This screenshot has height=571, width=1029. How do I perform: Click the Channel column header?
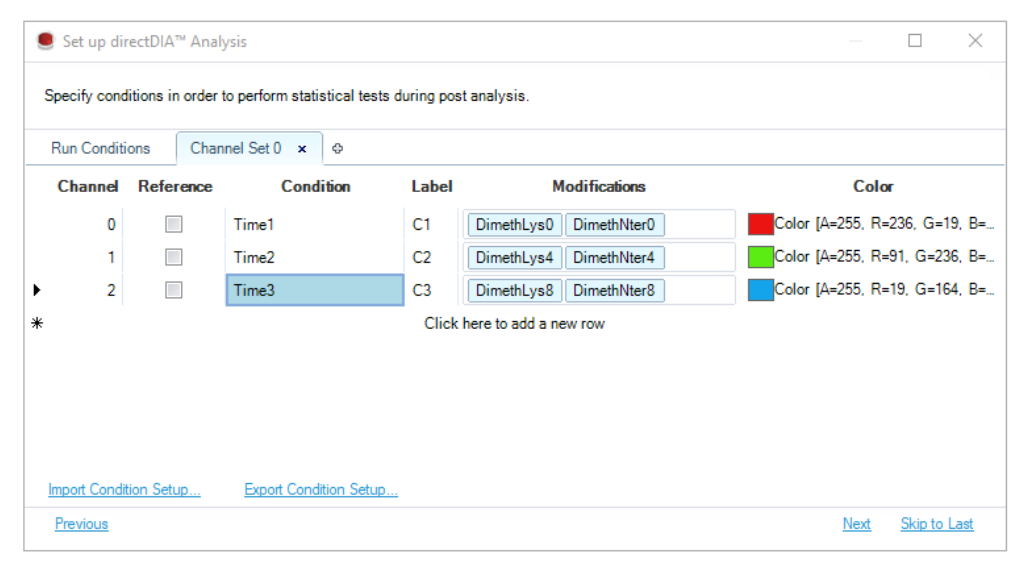(x=88, y=186)
